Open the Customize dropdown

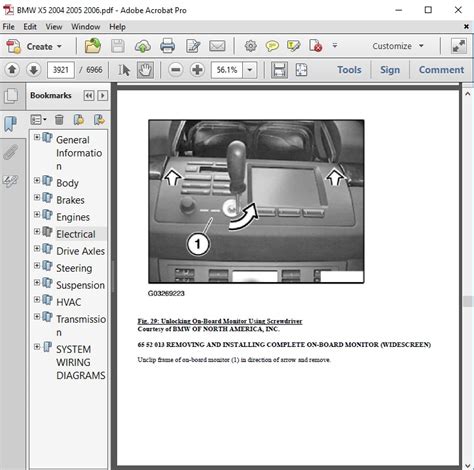(x=398, y=46)
